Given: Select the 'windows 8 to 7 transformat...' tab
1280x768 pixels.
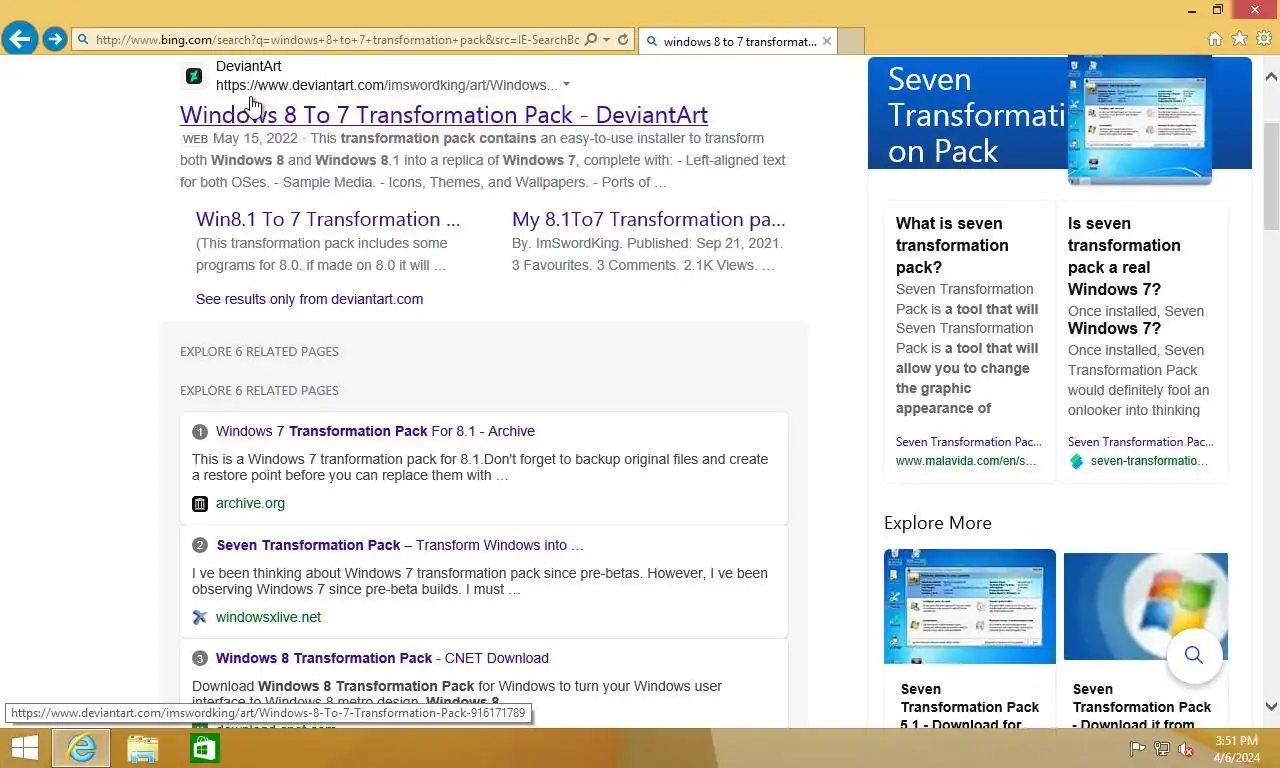Looking at the screenshot, I should pyautogui.click(x=739, y=41).
